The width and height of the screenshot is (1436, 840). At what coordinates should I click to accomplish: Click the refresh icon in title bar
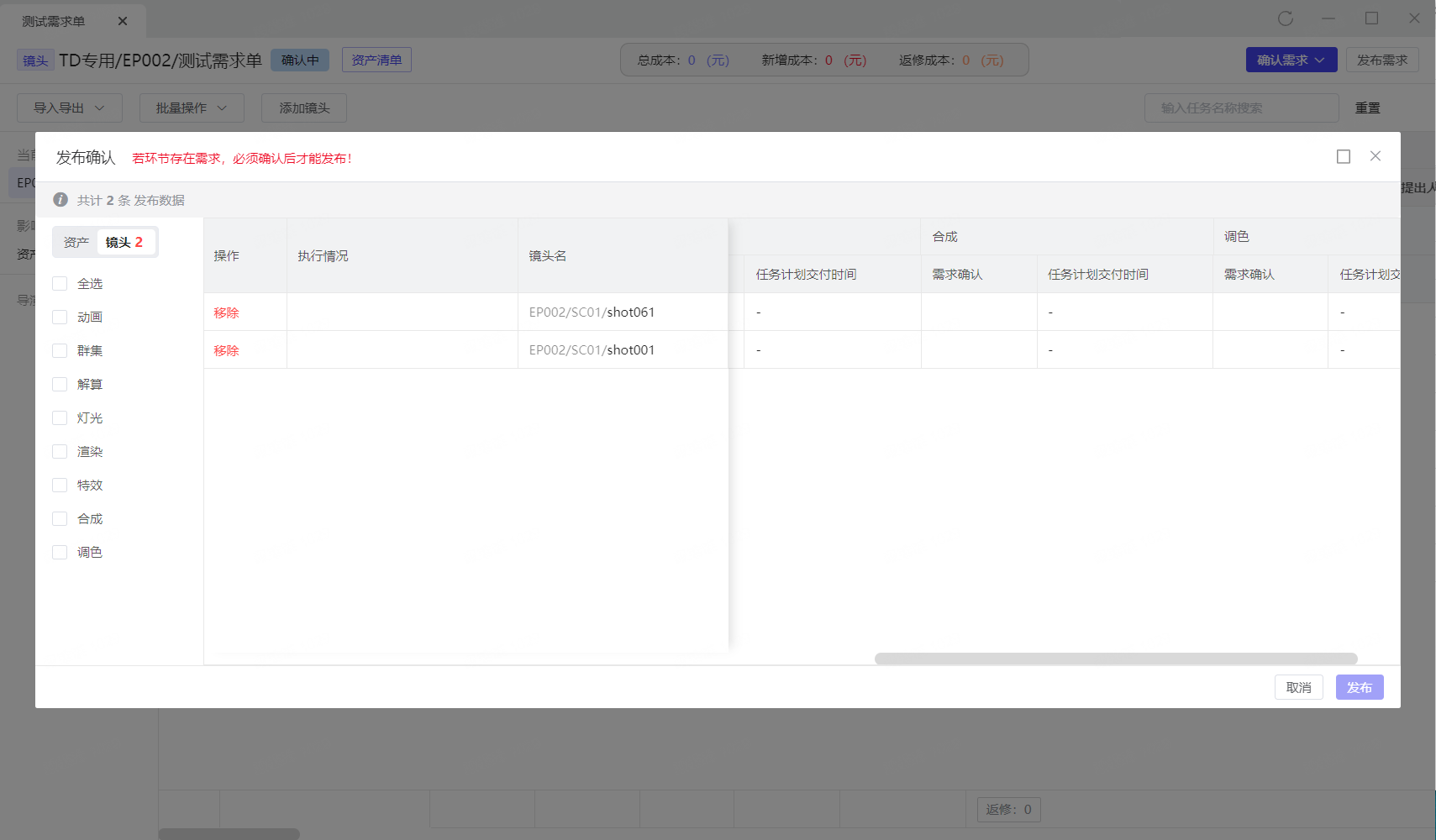point(1285,18)
